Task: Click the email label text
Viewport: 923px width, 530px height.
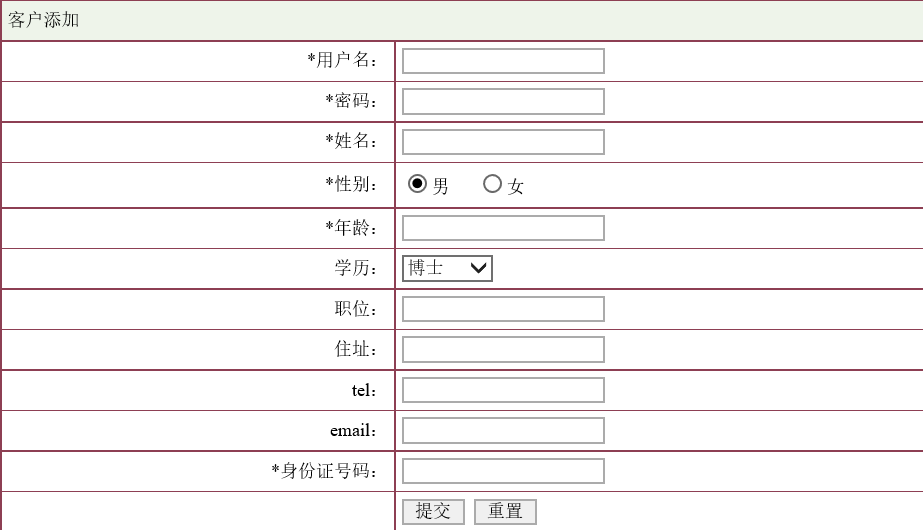Action: pos(354,431)
